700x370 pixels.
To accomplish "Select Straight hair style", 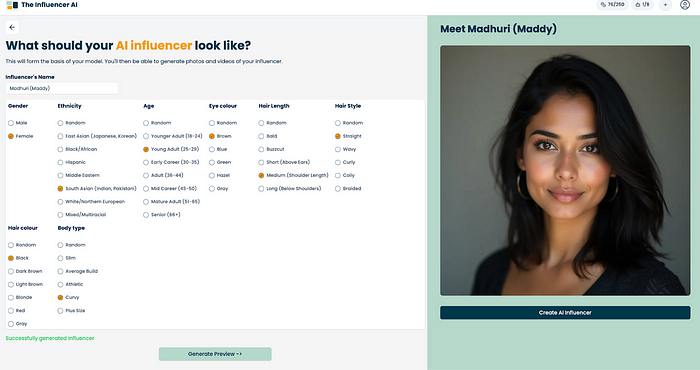I will (349, 136).
